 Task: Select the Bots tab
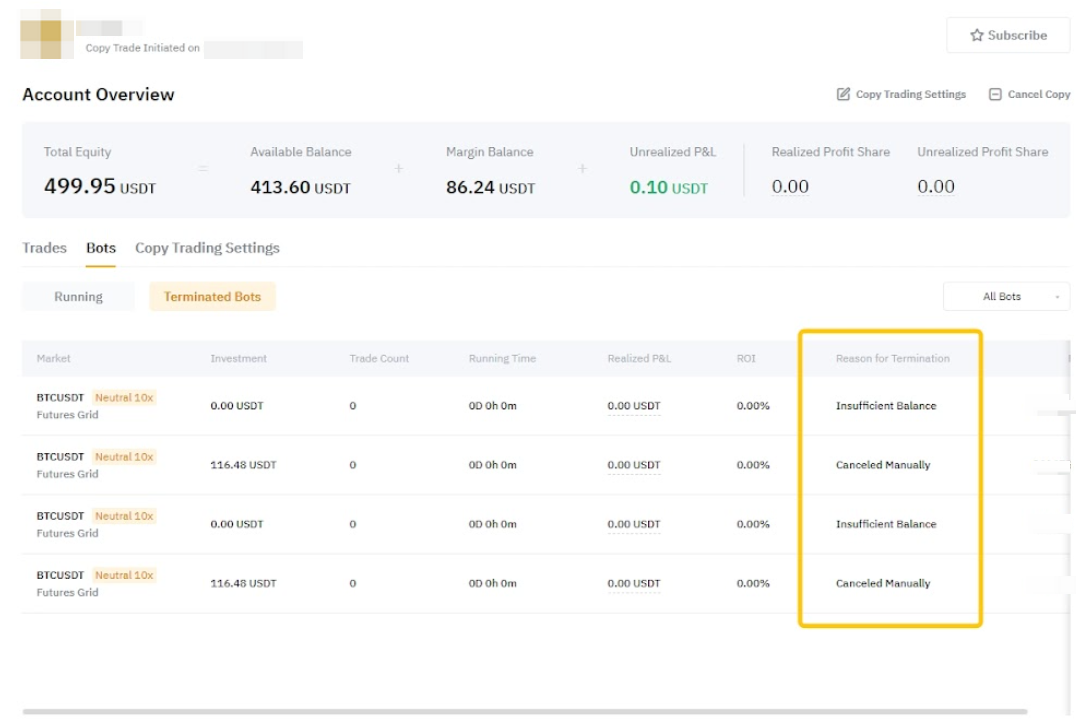coord(101,248)
